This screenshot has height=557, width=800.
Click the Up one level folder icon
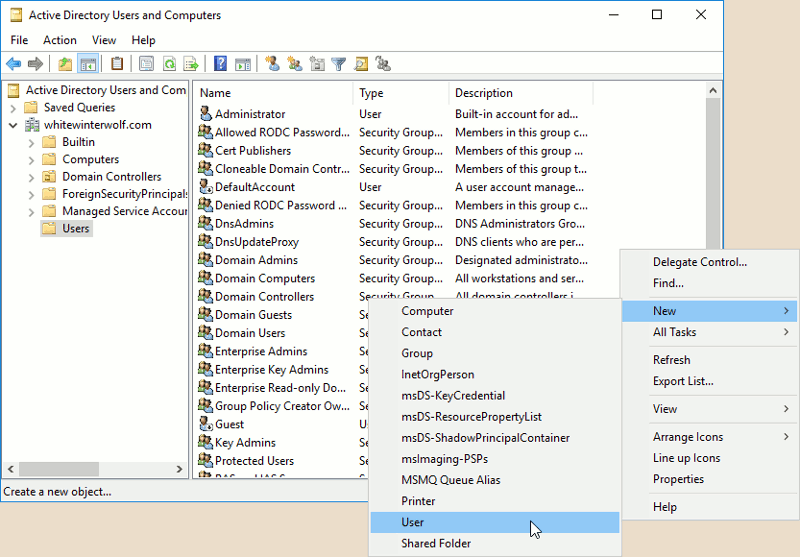click(65, 64)
